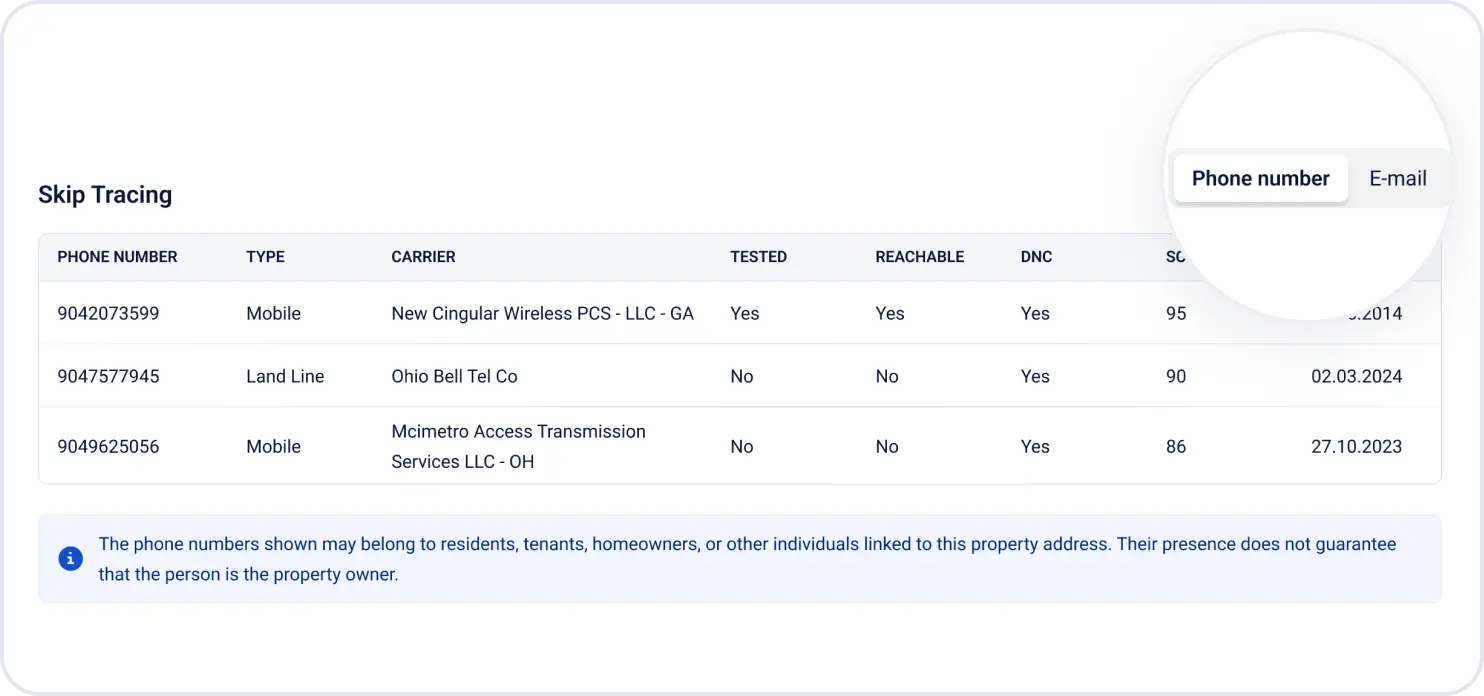
Task: Select phone number 9047577945
Action: (x=108, y=377)
